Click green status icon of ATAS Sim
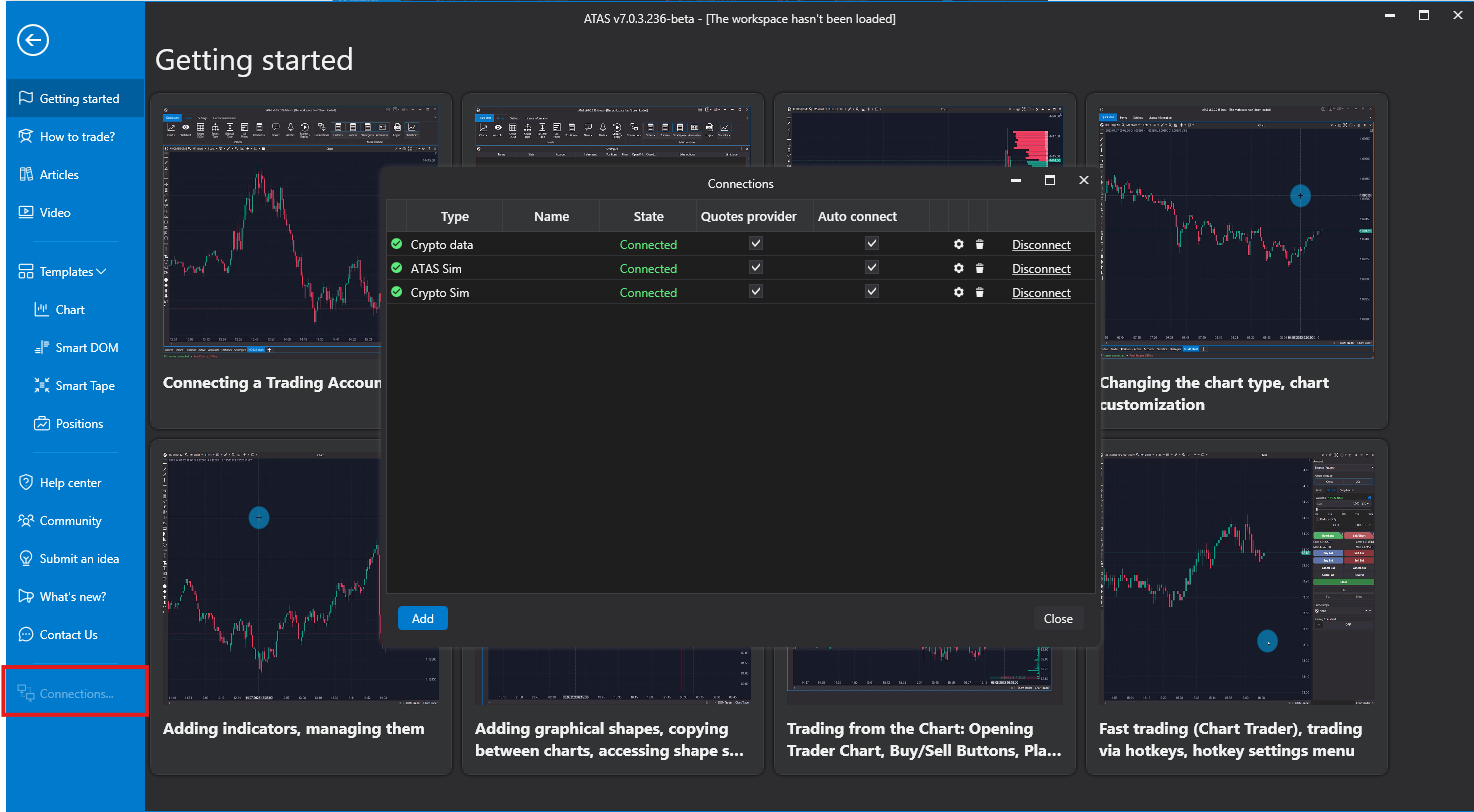 click(397, 268)
